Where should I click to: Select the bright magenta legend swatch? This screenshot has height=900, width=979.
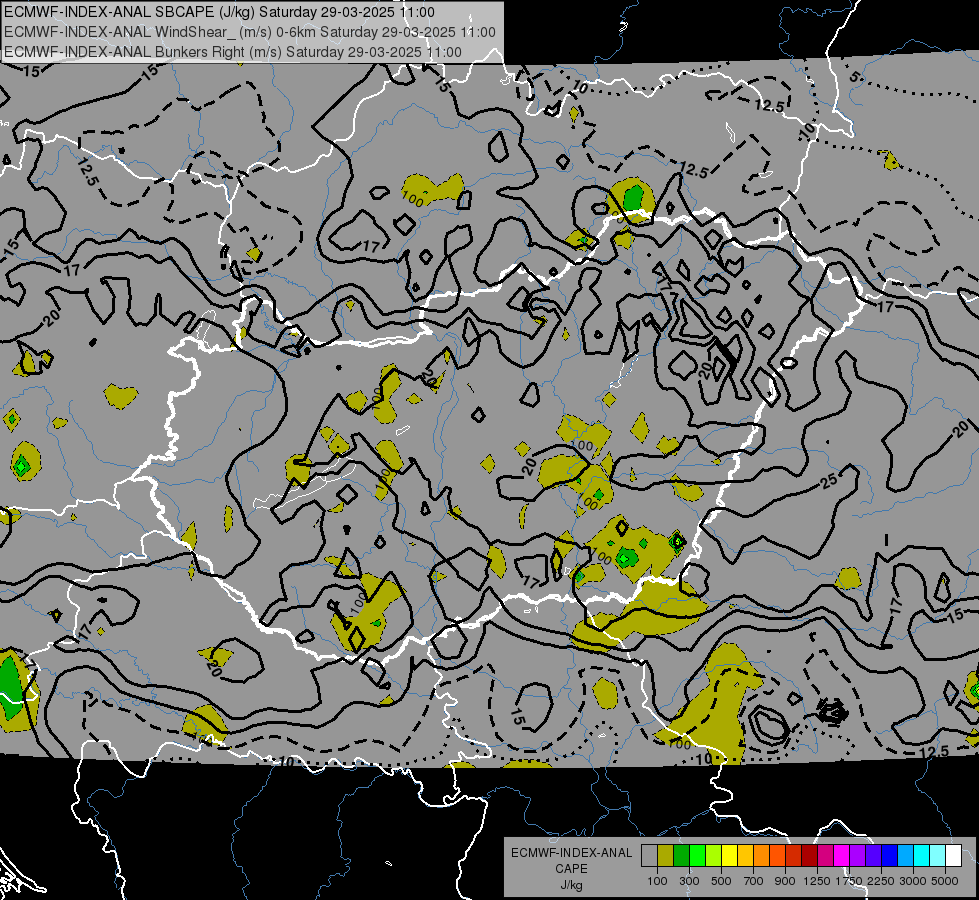pyautogui.click(x=842, y=856)
